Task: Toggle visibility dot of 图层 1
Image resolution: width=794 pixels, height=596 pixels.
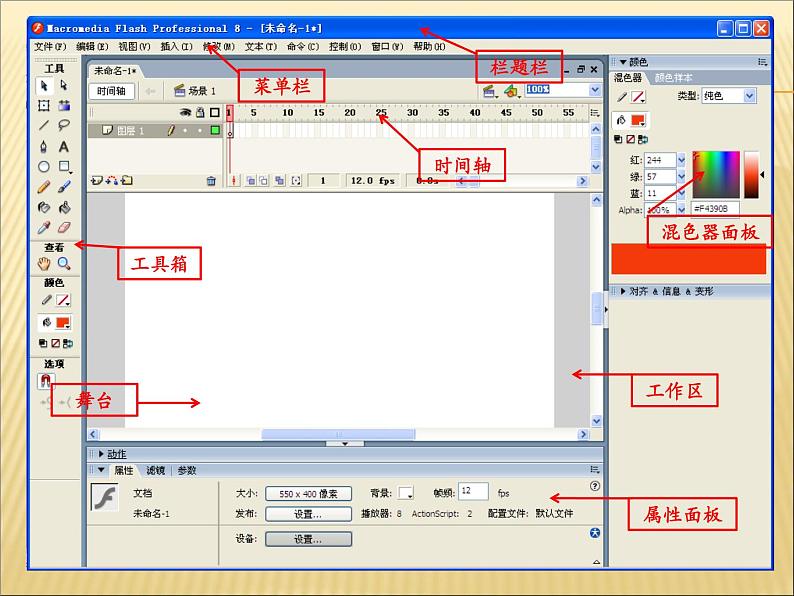Action: (185, 131)
